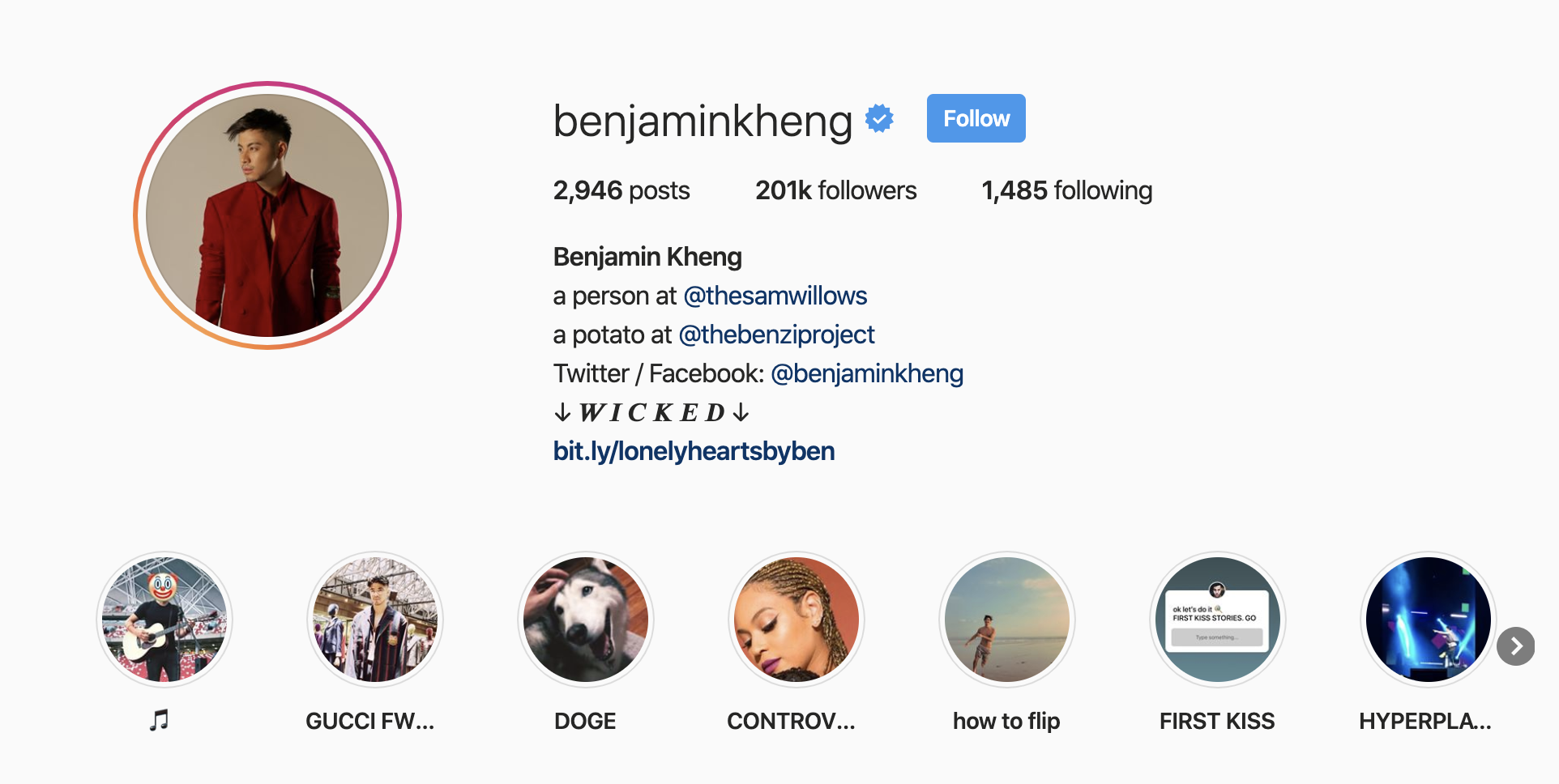View the HYPERPLA concert highlight

[x=1429, y=620]
